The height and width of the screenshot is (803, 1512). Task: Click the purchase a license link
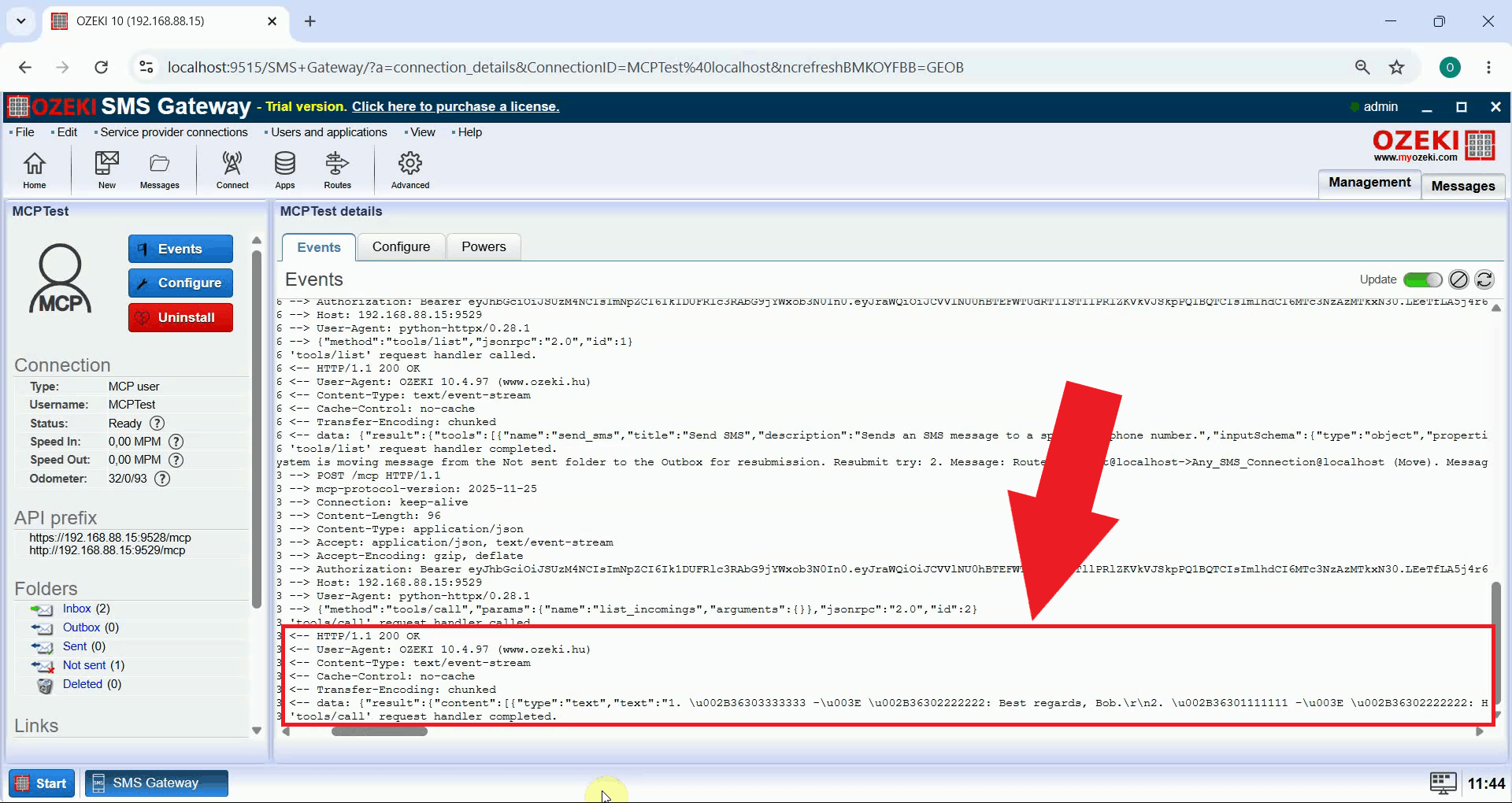455,106
